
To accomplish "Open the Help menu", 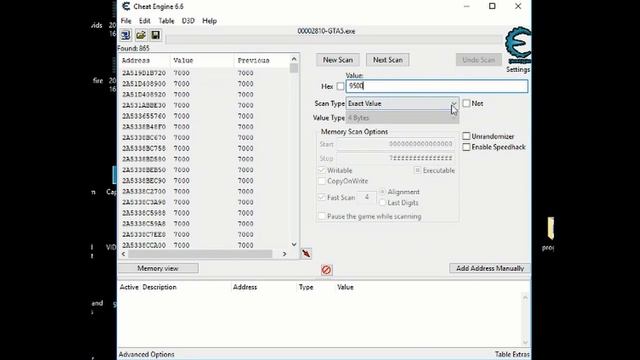I will pos(209,21).
